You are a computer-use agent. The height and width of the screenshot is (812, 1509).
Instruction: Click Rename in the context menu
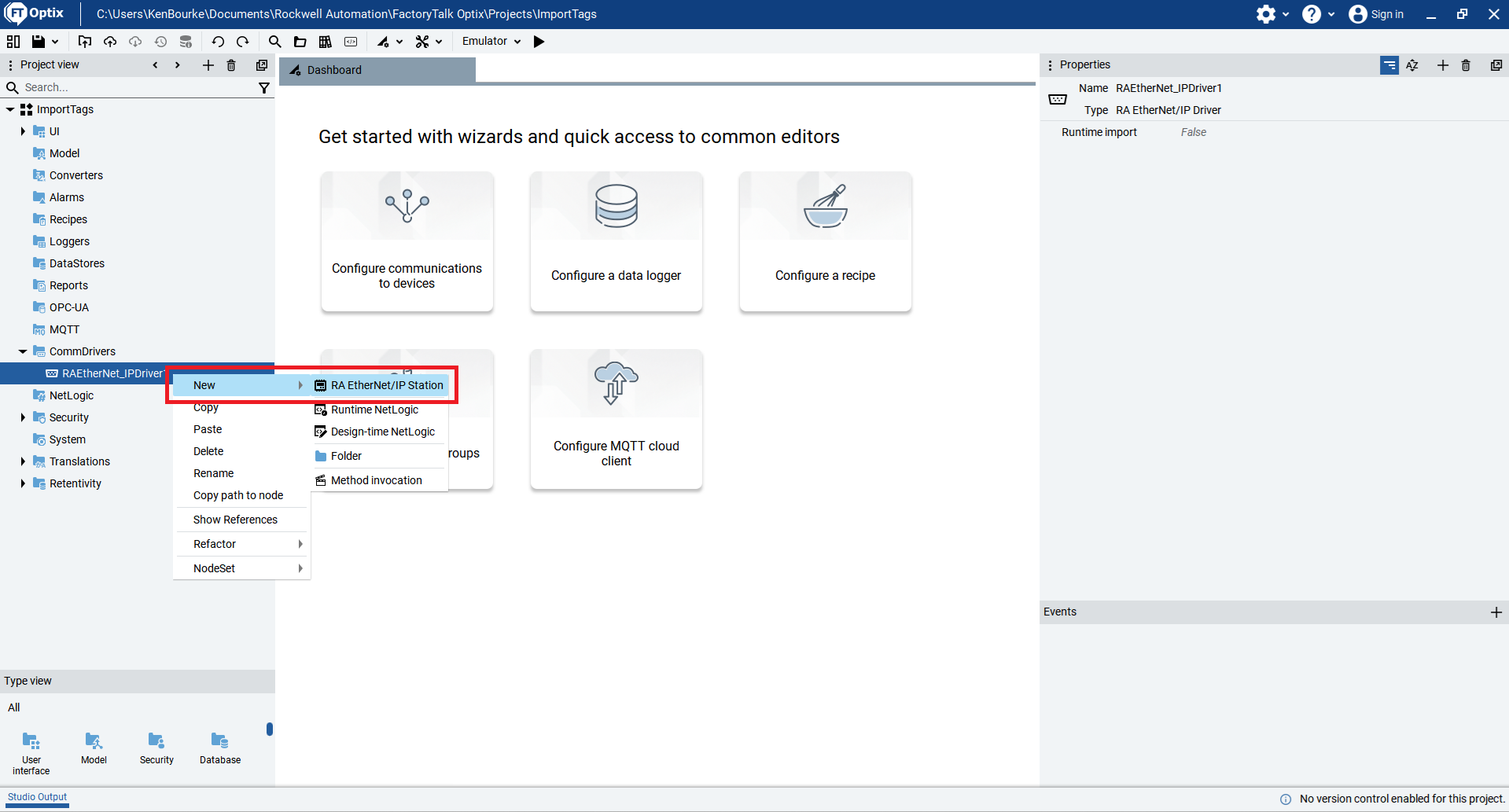click(x=241, y=473)
